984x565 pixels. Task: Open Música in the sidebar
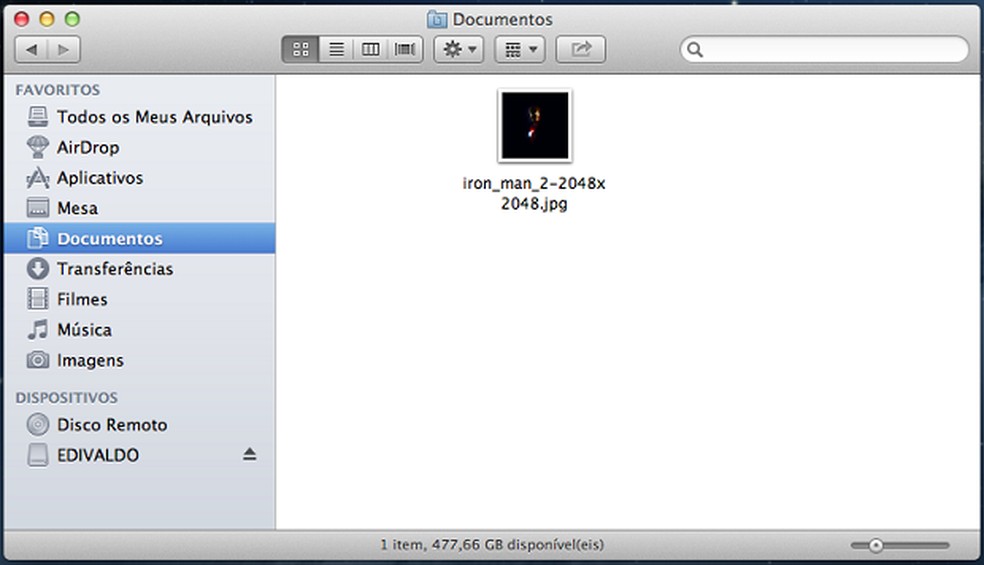(x=139, y=330)
